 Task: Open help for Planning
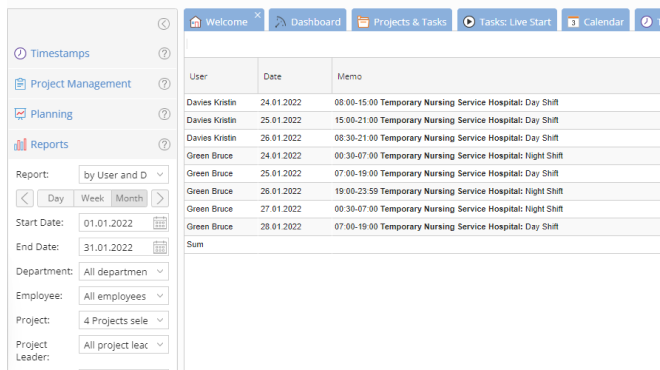(x=164, y=114)
